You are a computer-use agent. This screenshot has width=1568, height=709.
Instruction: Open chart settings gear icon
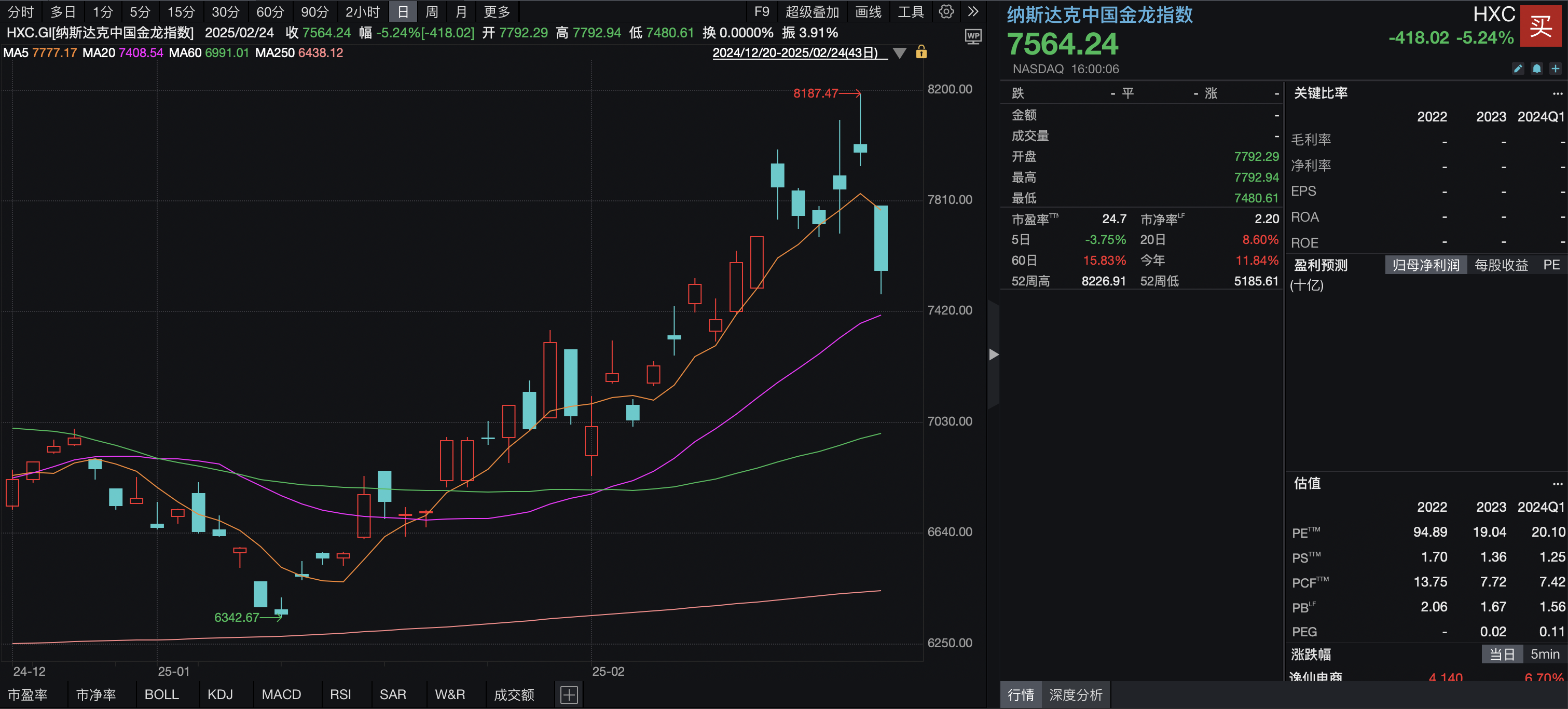[x=946, y=11]
